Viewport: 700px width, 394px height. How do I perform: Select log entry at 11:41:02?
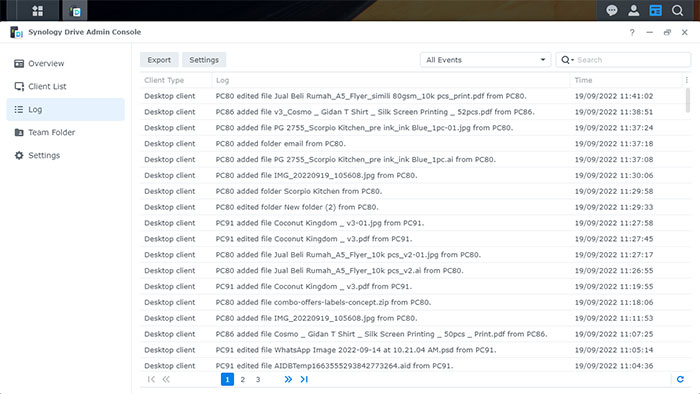point(412,96)
